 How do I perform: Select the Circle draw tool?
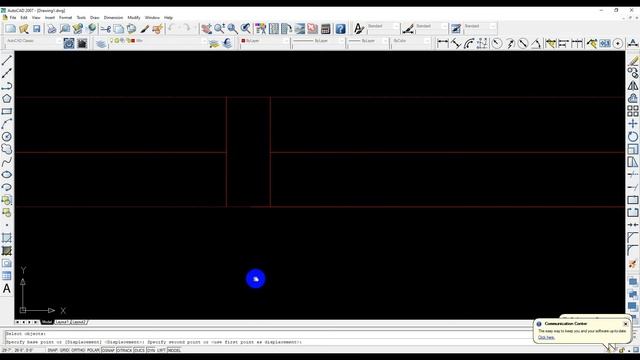coord(7,136)
